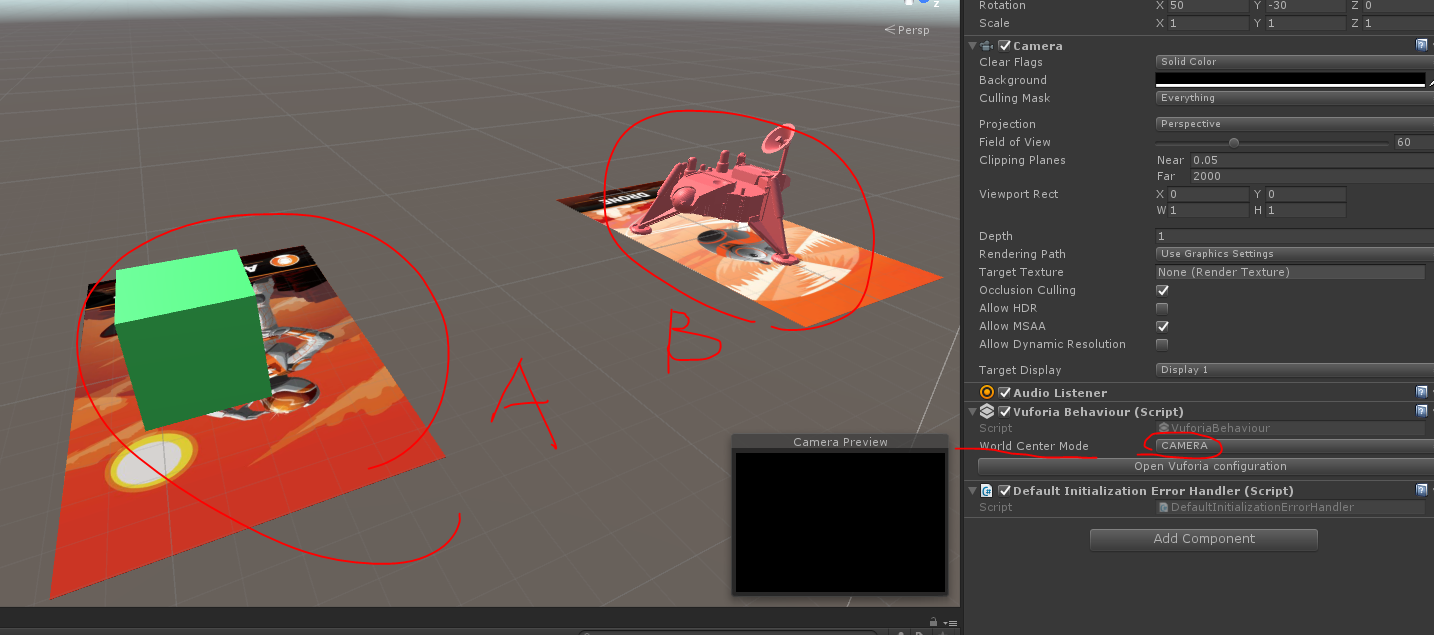Click the Scale Z field
This screenshot has height=635, width=1434.
click(x=1398, y=23)
